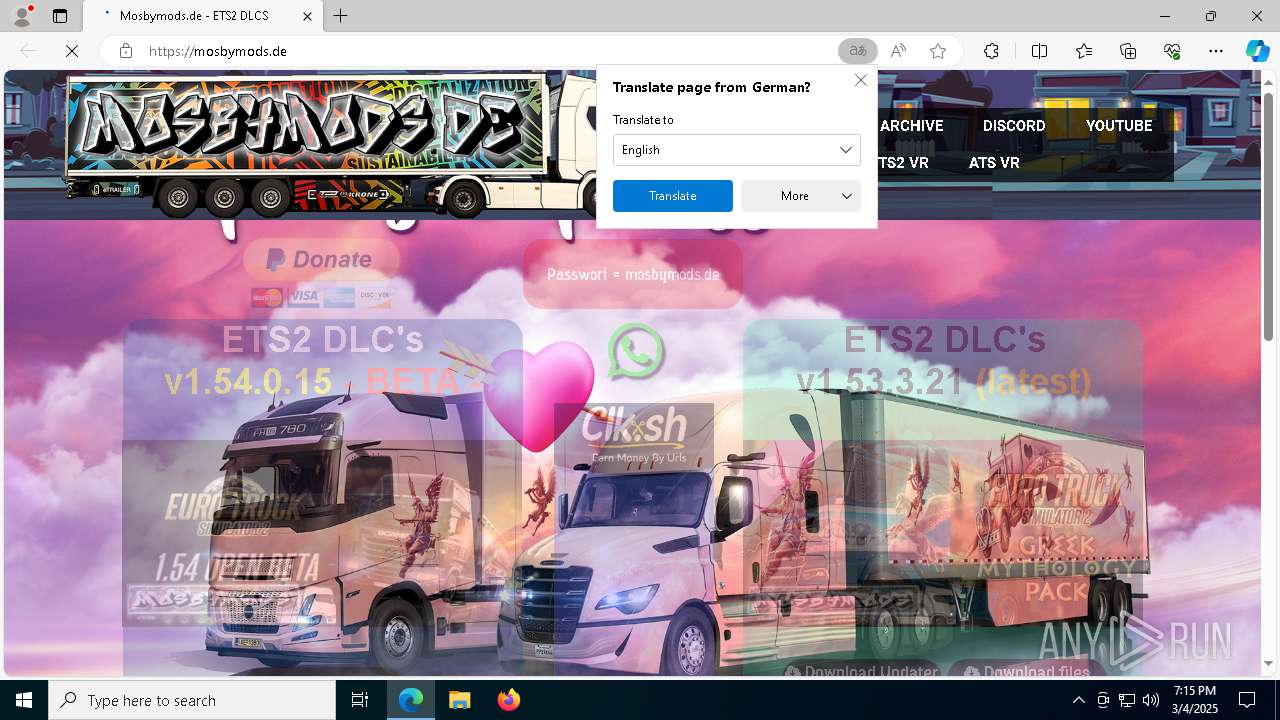This screenshot has height=720, width=1280.
Task: Open the taskbar clock and date
Action: coord(1195,700)
